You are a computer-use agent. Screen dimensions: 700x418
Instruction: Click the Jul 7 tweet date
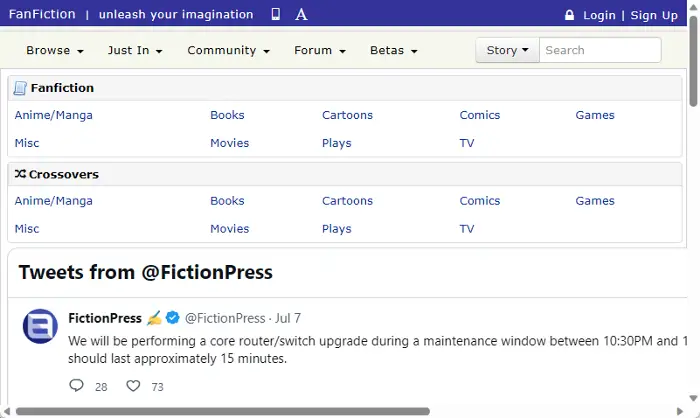click(288, 318)
